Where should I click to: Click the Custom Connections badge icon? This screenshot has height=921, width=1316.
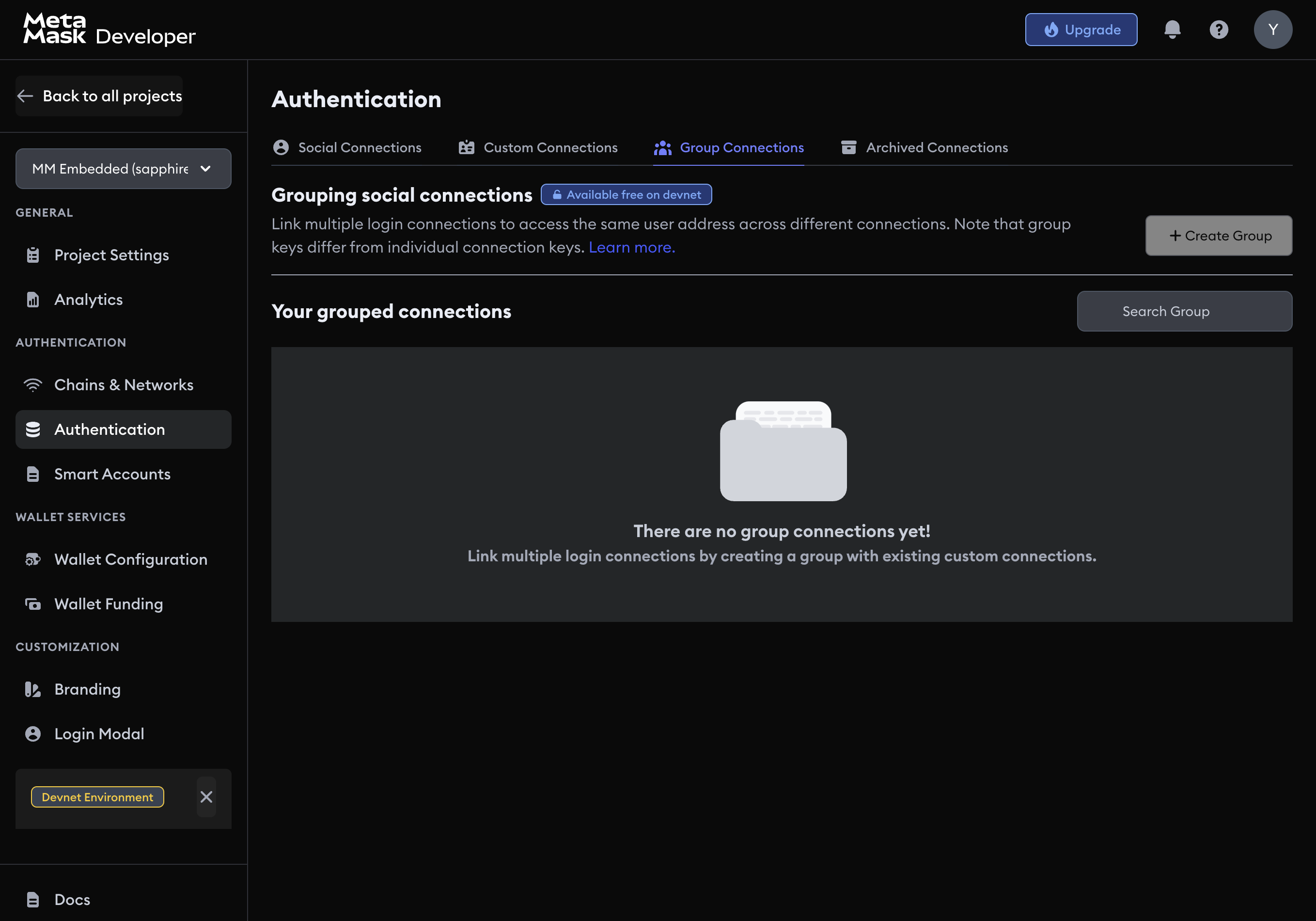click(467, 147)
